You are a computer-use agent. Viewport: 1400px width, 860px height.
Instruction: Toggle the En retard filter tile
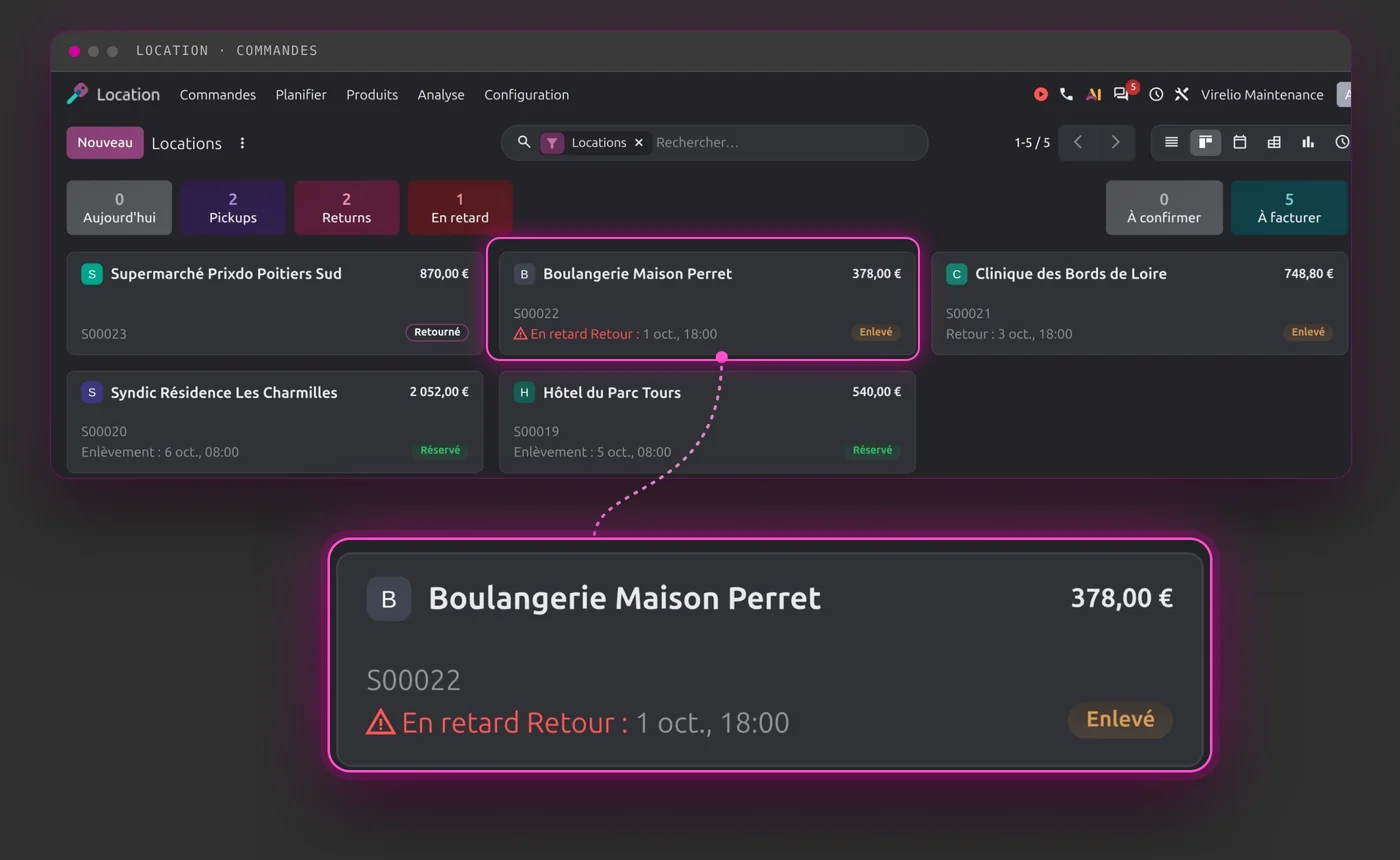pyautogui.click(x=460, y=208)
